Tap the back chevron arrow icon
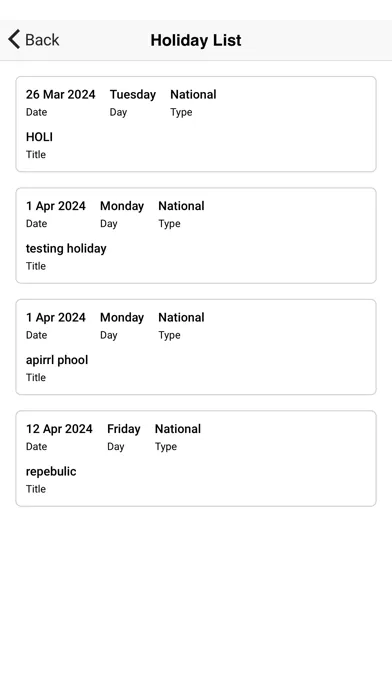The height and width of the screenshot is (696, 392). (x=14, y=40)
